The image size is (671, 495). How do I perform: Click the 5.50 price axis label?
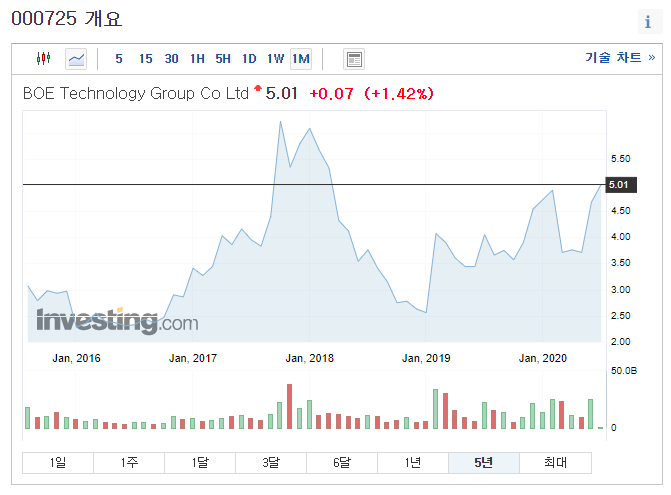[x=621, y=159]
